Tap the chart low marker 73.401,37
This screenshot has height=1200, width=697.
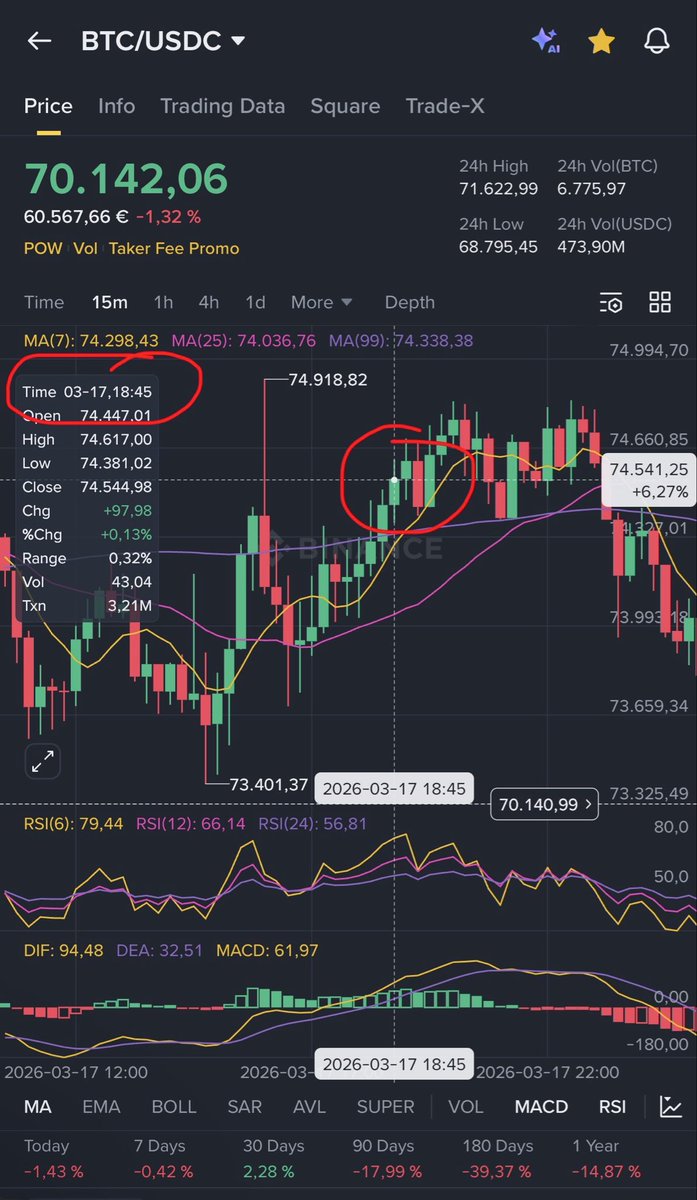tap(269, 785)
